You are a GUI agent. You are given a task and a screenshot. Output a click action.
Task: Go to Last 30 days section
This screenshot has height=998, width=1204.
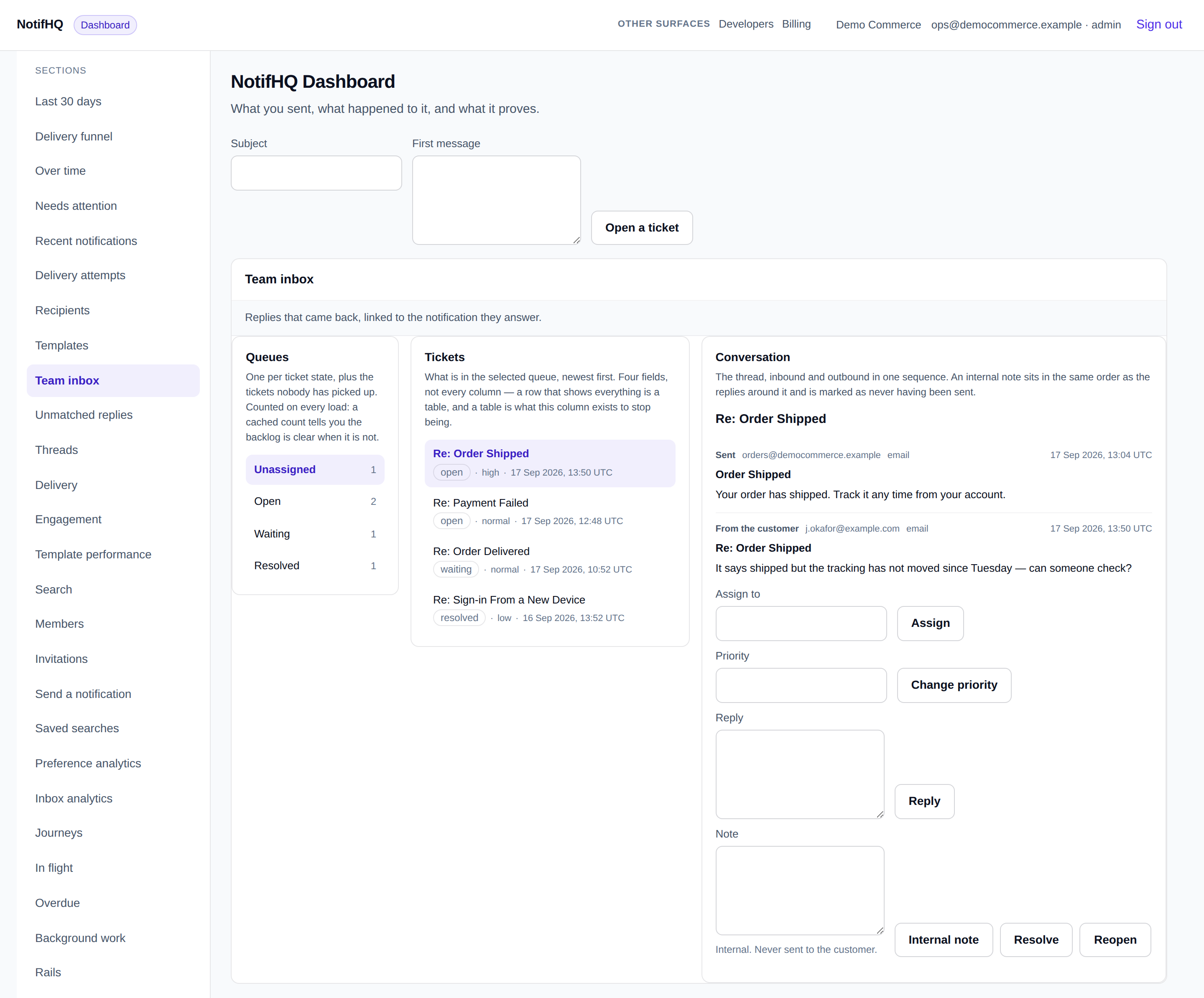click(113, 102)
